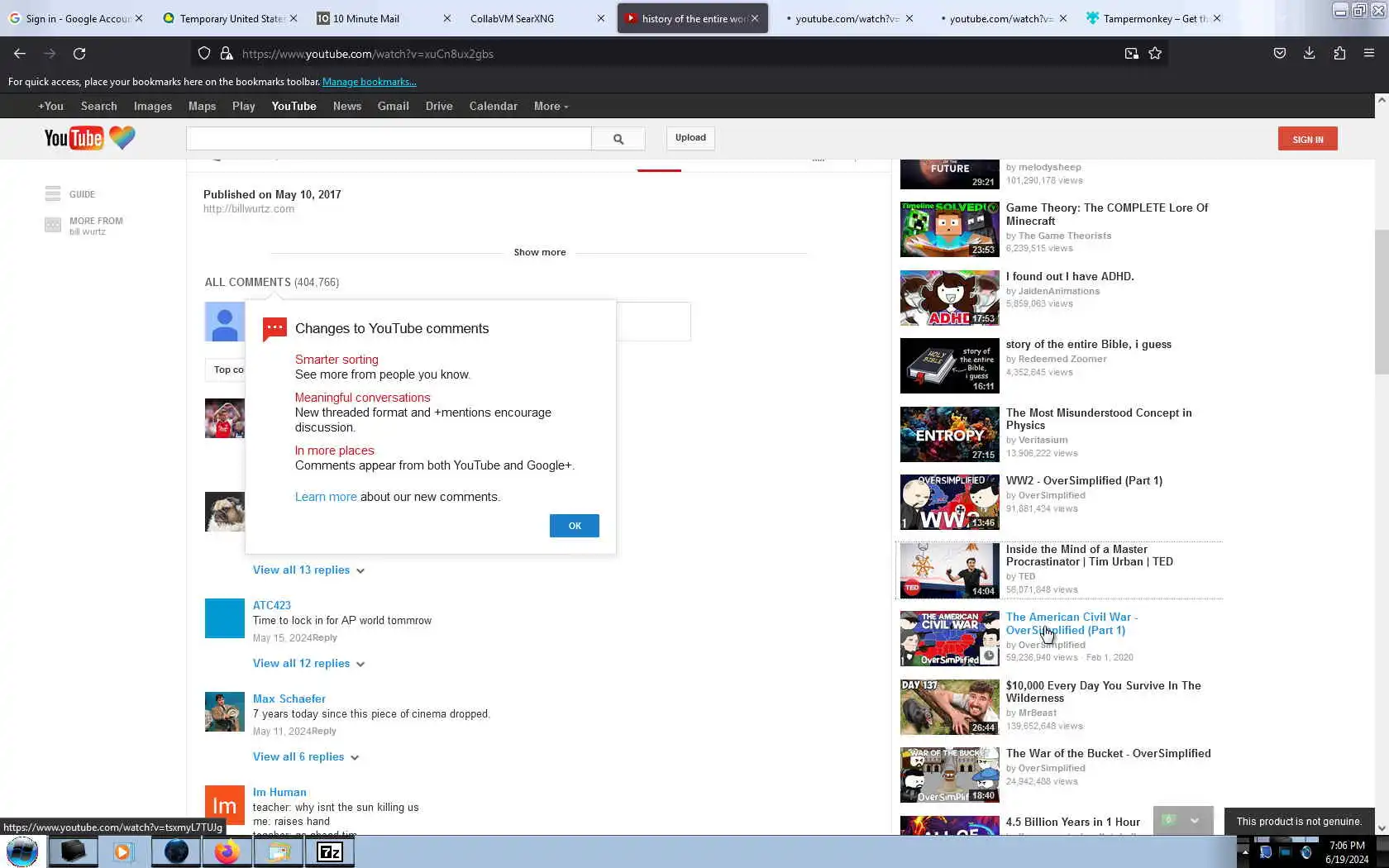The width and height of the screenshot is (1389, 868).
Task: Click the volume icon in system tray
Action: click(x=1305, y=852)
